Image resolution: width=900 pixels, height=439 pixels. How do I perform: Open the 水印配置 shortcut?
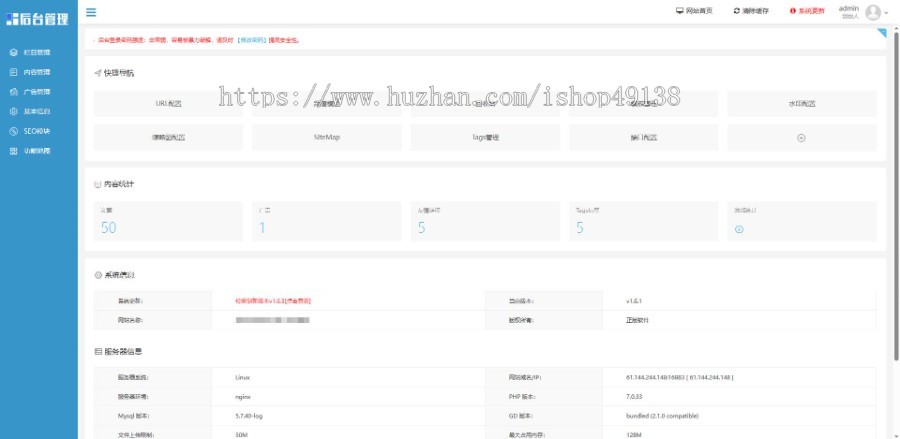[x=802, y=104]
